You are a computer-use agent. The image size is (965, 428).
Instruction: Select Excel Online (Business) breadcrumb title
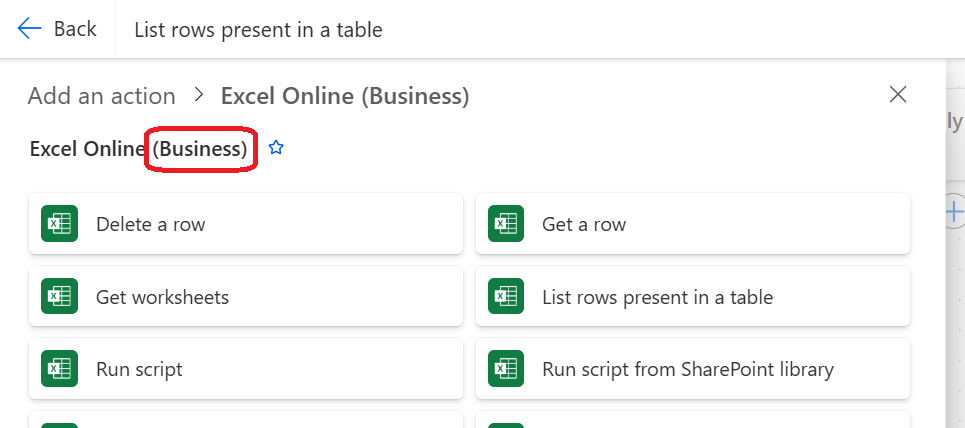(x=345, y=96)
